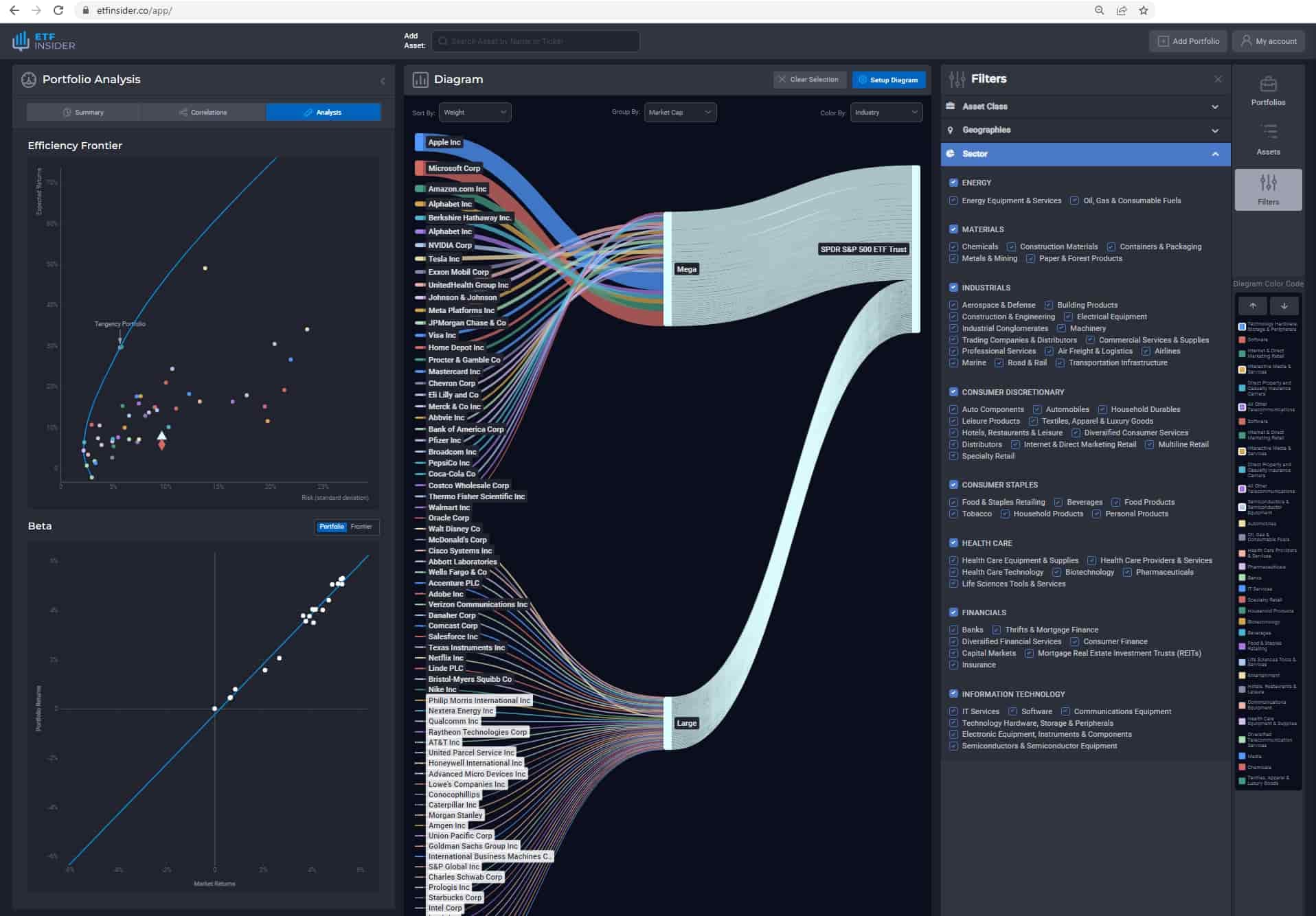The width and height of the screenshot is (1316, 916).
Task: Switch Beta chart to Frontier
Action: [361, 527]
